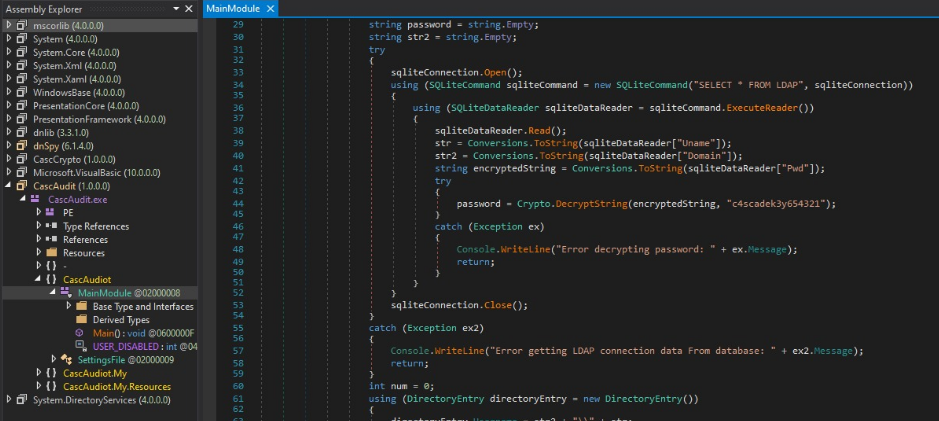939x421 pixels.
Task: Close the Assembly Explorer panel
Action: coord(190,8)
